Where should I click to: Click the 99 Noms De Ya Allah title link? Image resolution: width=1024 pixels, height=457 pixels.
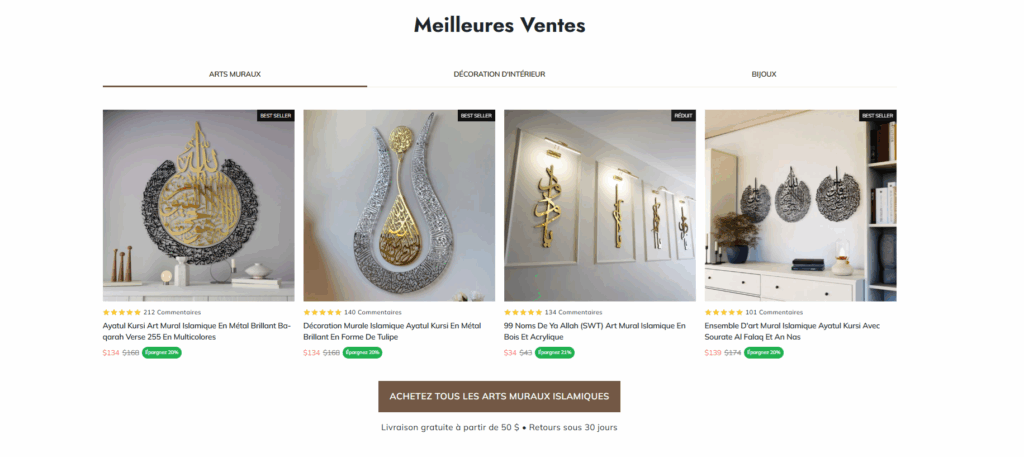pyautogui.click(x=595, y=331)
